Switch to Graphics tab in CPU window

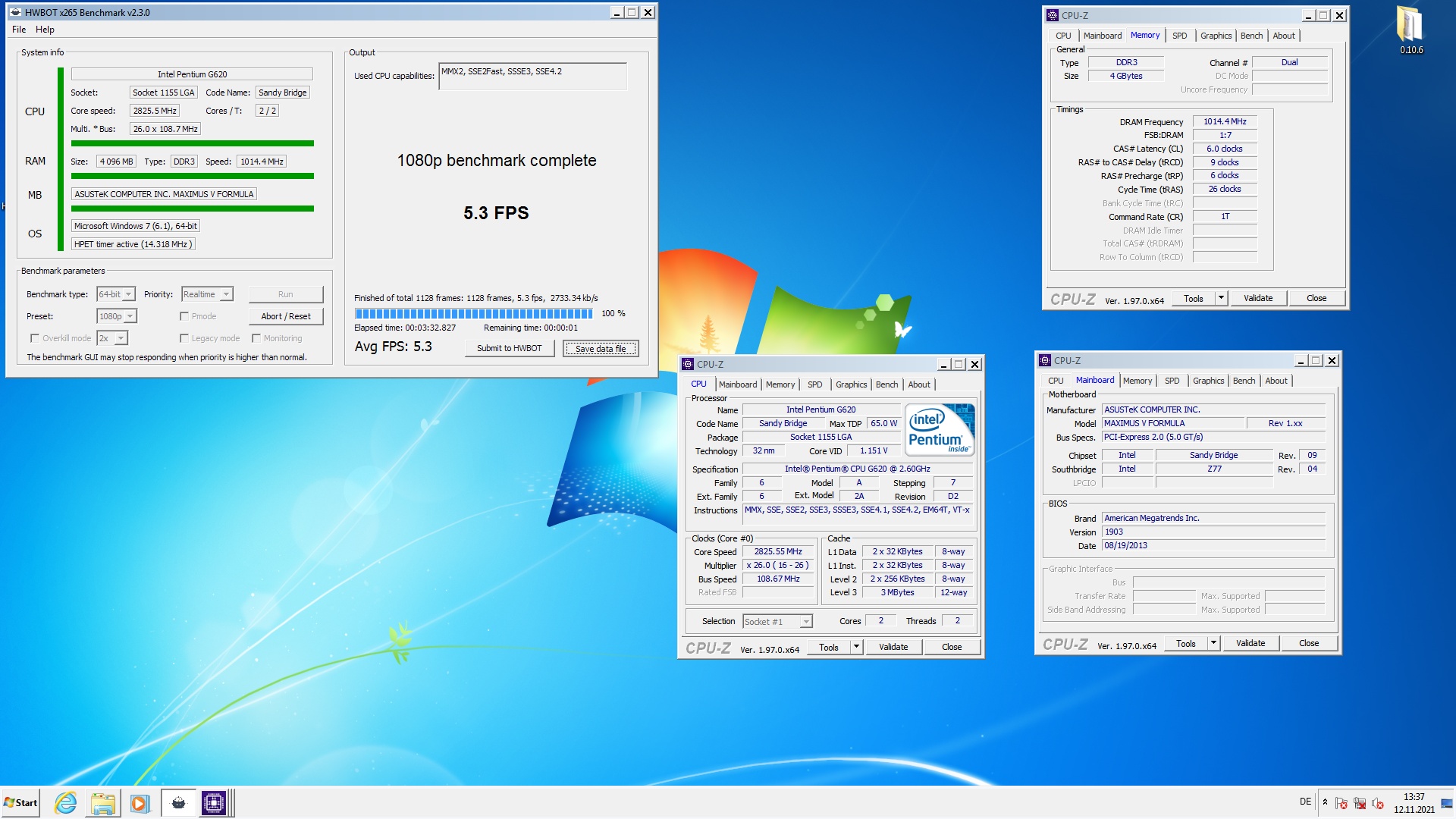[x=851, y=384]
